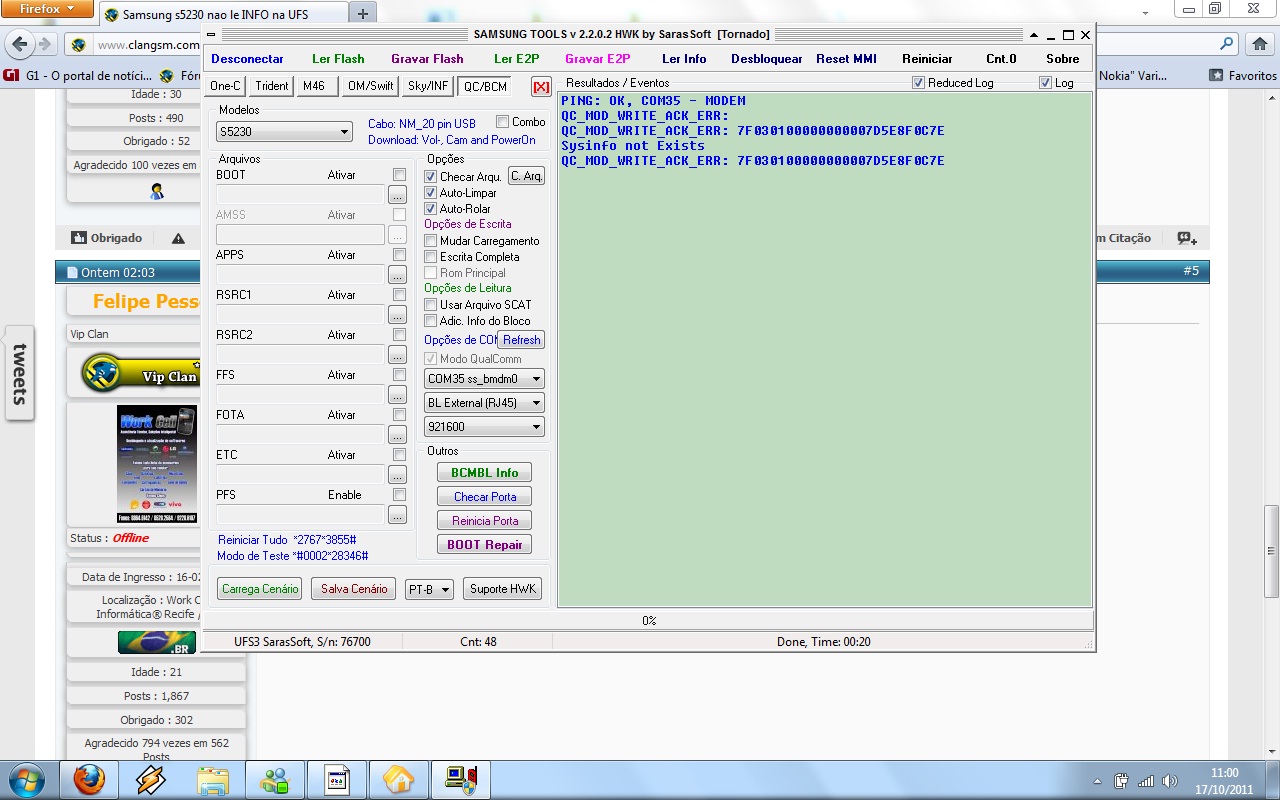1280x800 pixels.
Task: Browse for FFS file with ... button
Action: point(397,395)
